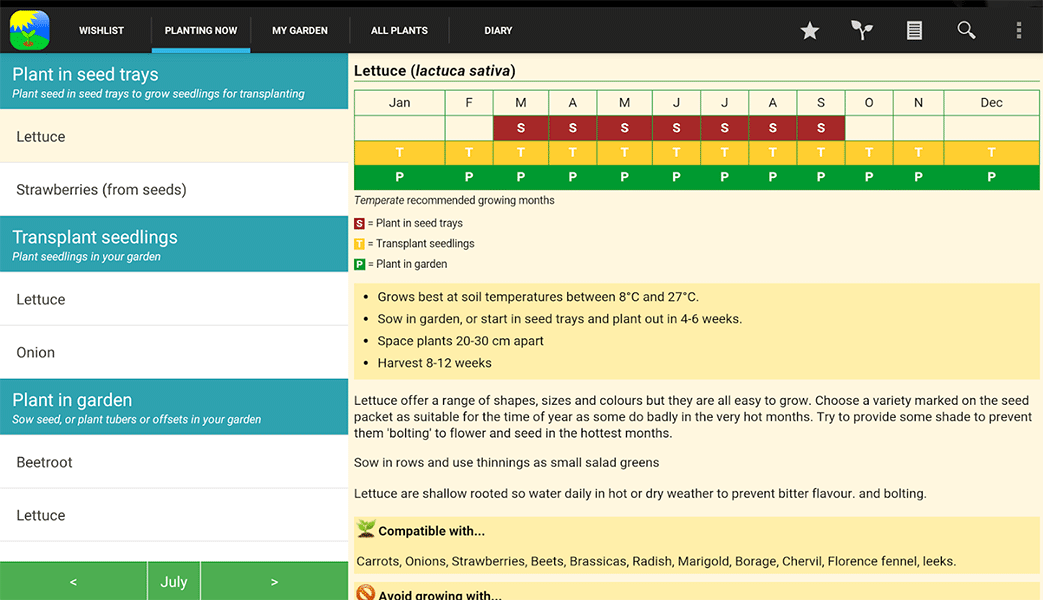Click the seedling plant icon in toolbar
The width and height of the screenshot is (1043, 600).
pyautogui.click(x=861, y=31)
